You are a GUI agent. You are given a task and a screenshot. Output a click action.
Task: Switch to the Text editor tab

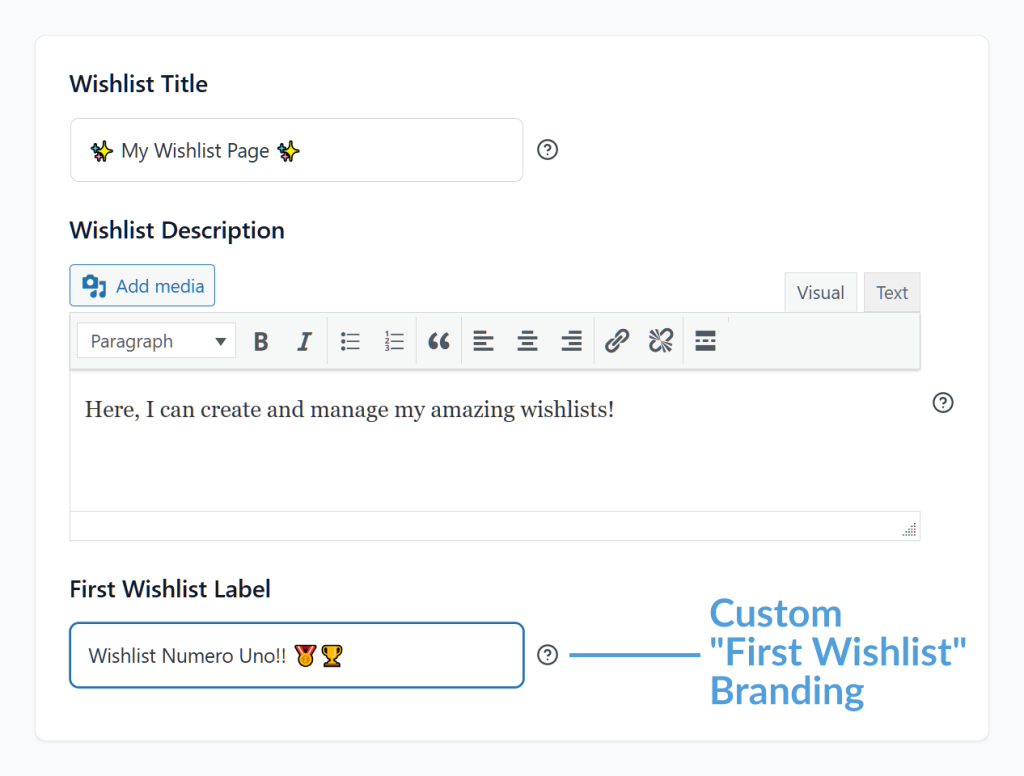(892, 293)
